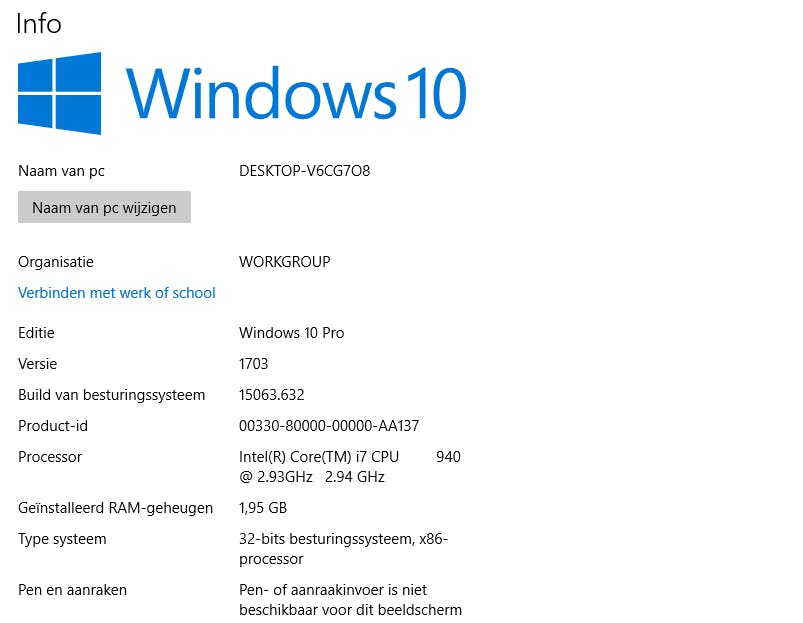This screenshot has width=803, height=623.
Task: Click the 'Windows 10' logo text
Action: pyautogui.click(x=296, y=93)
